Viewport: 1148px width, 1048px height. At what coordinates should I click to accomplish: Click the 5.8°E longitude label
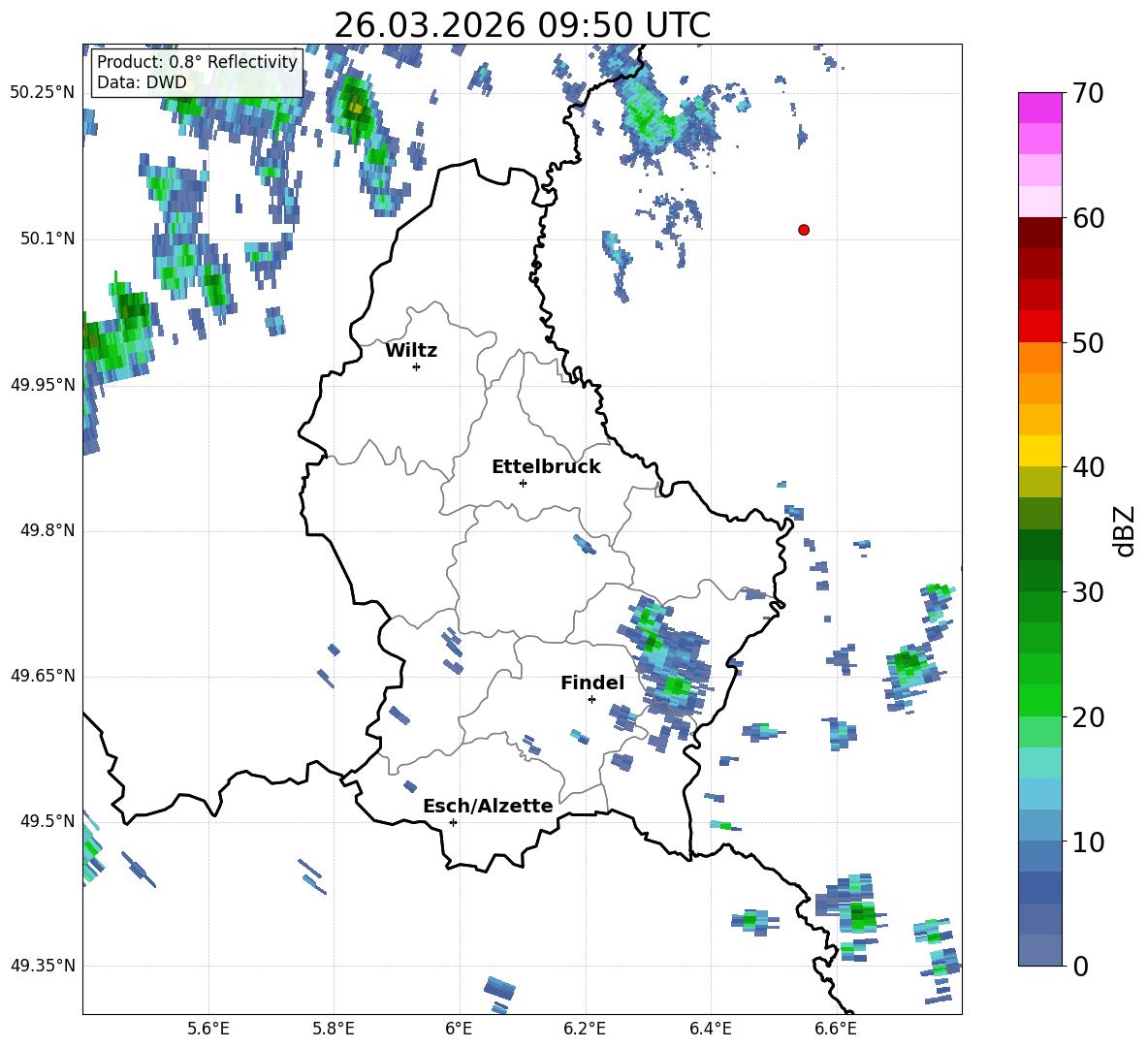334,1029
